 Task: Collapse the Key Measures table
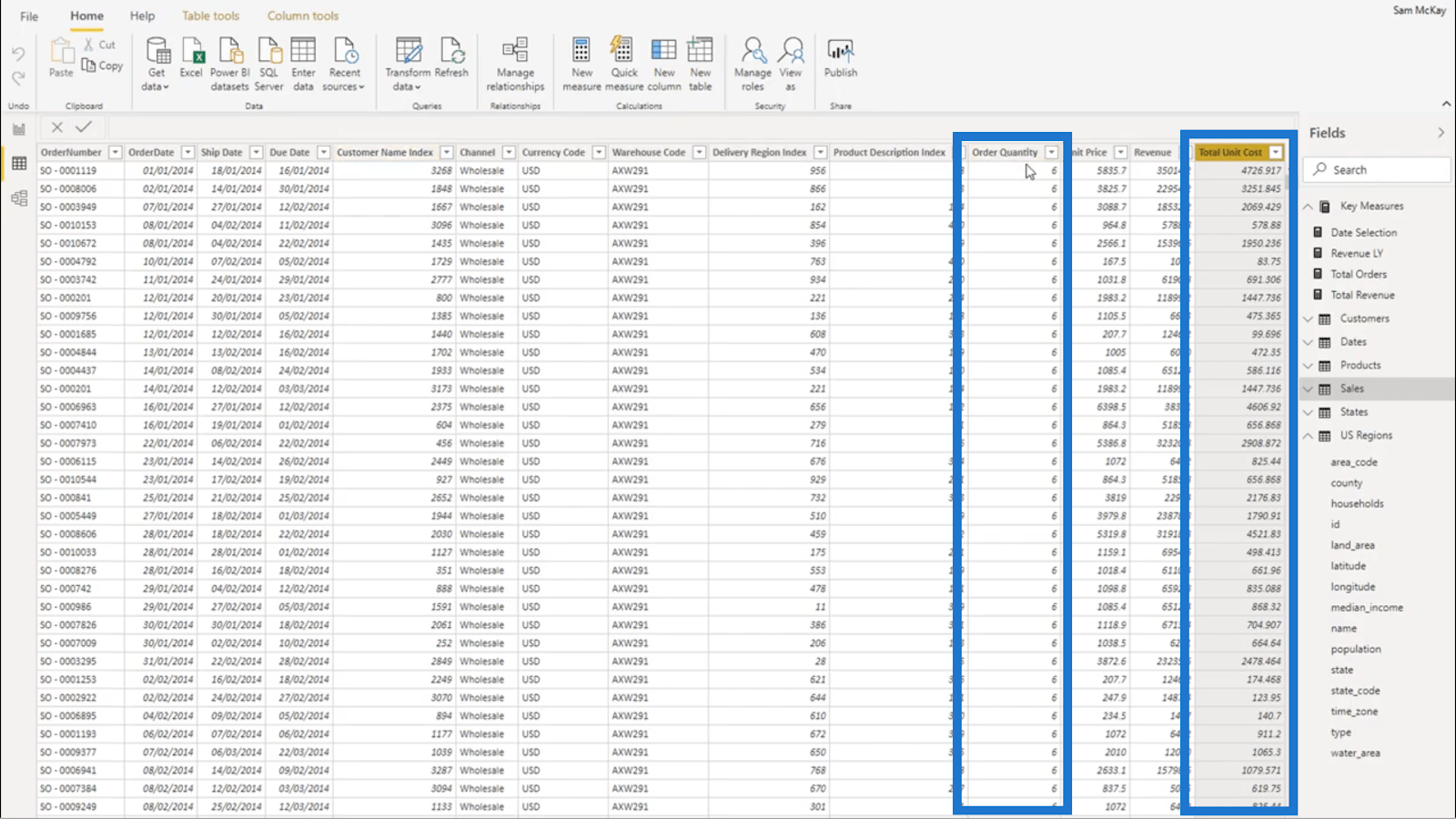(x=1309, y=207)
